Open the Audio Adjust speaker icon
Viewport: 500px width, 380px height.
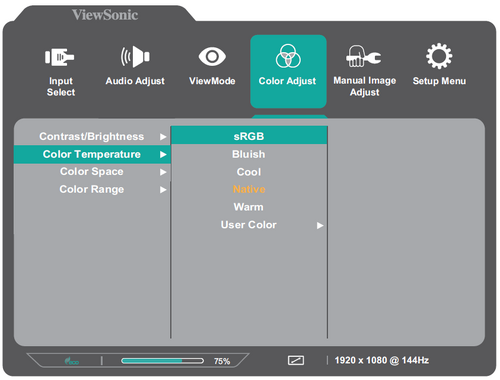pos(135,57)
